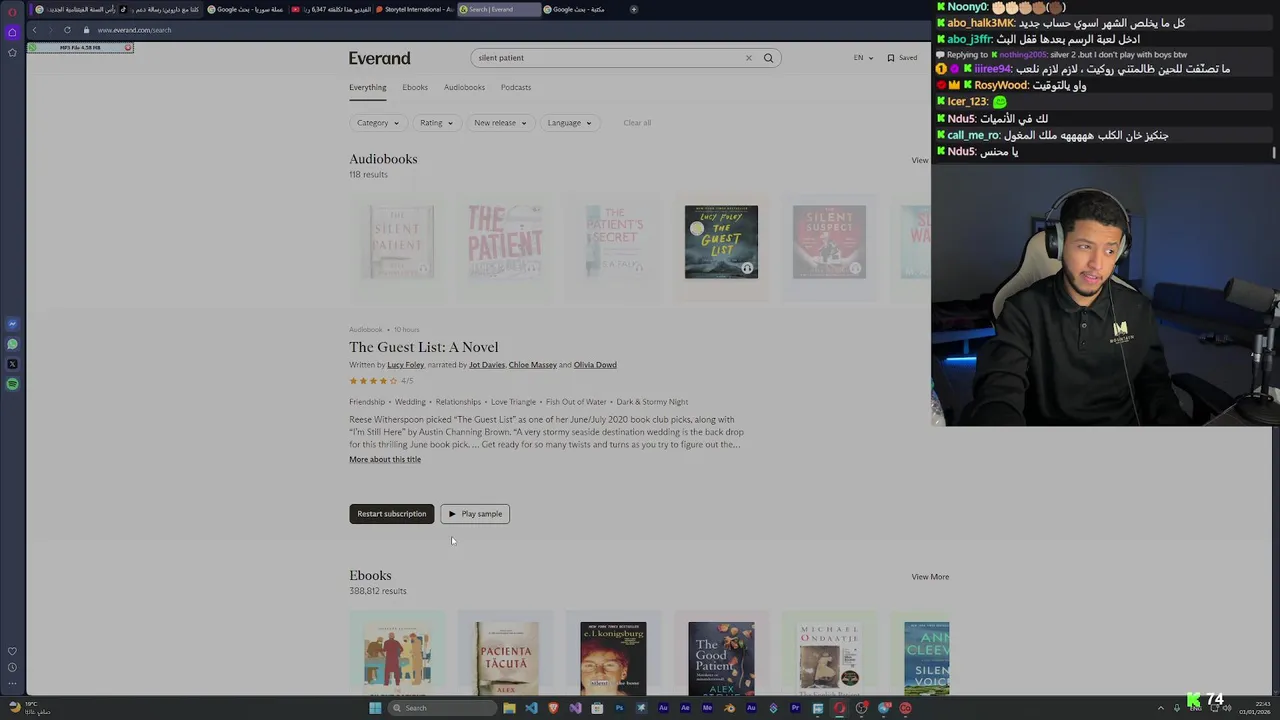1280x720 pixels.
Task: Clear the 'silent patient' search text
Action: point(748,58)
